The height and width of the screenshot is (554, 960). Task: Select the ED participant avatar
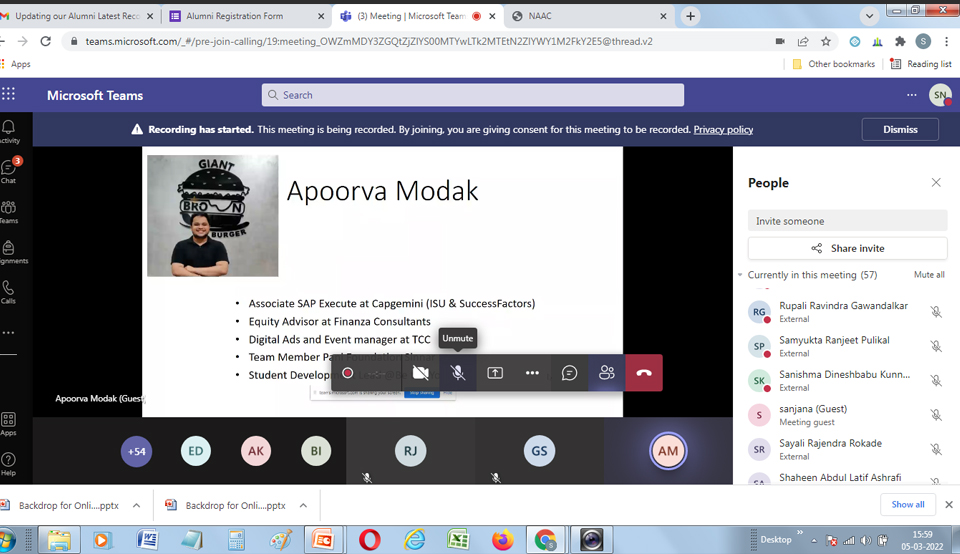(x=196, y=451)
